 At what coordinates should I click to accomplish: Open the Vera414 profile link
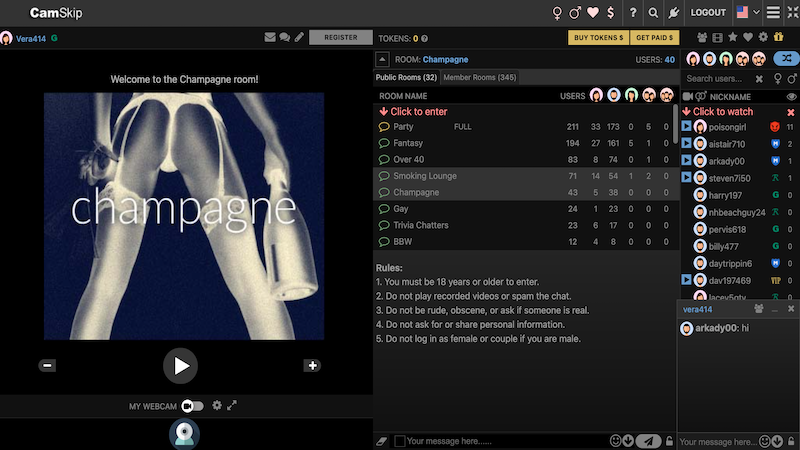31,39
